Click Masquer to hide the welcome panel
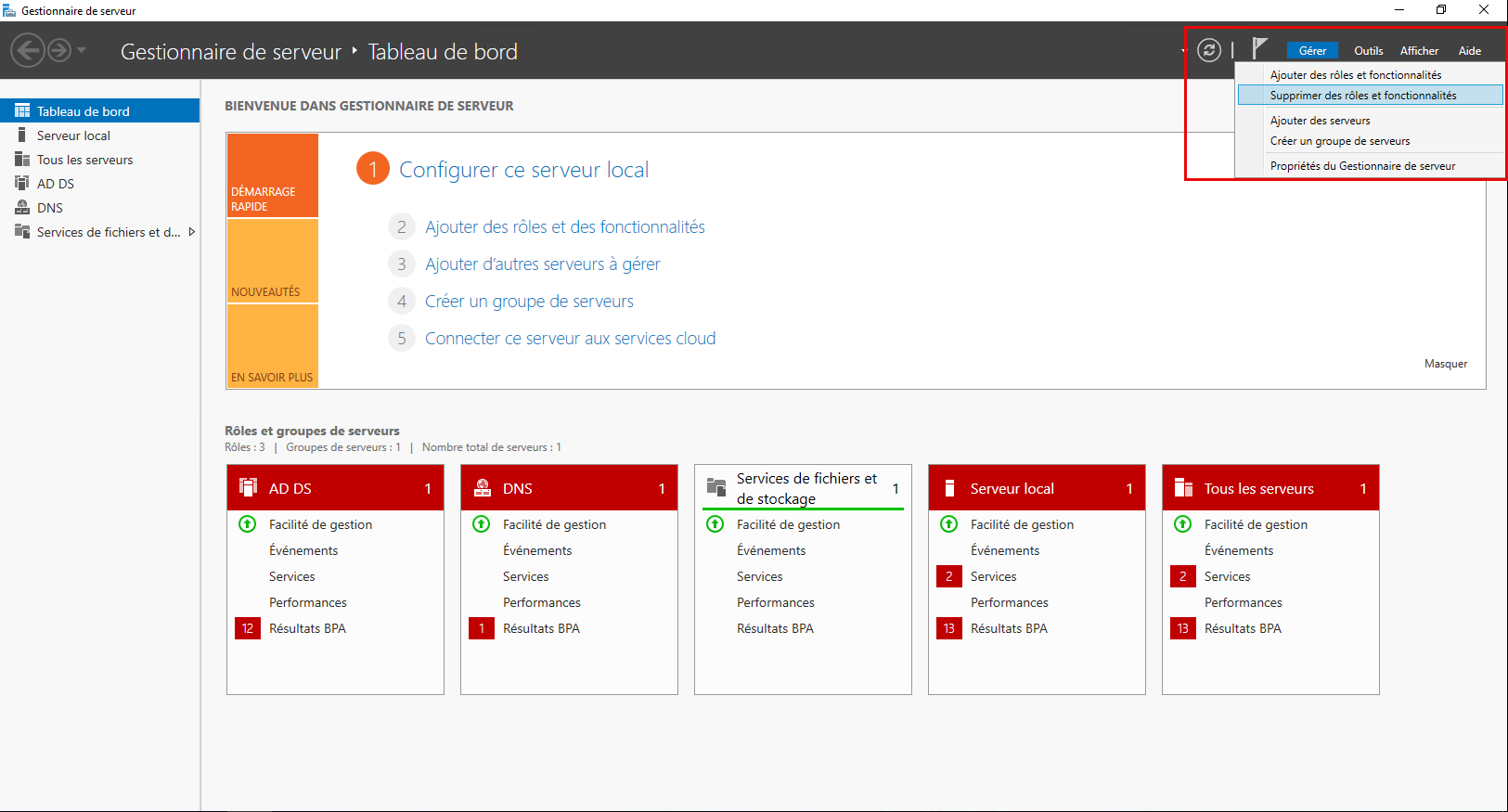The height and width of the screenshot is (812, 1508). point(1446,364)
